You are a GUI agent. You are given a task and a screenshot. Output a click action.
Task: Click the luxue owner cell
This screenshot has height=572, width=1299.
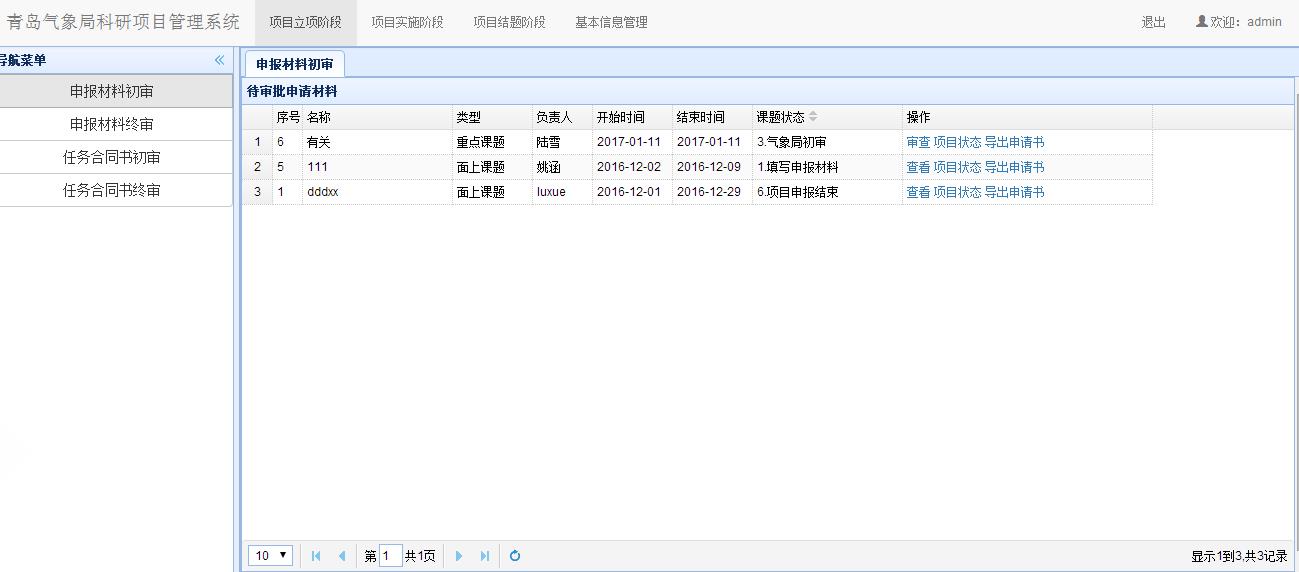point(562,192)
